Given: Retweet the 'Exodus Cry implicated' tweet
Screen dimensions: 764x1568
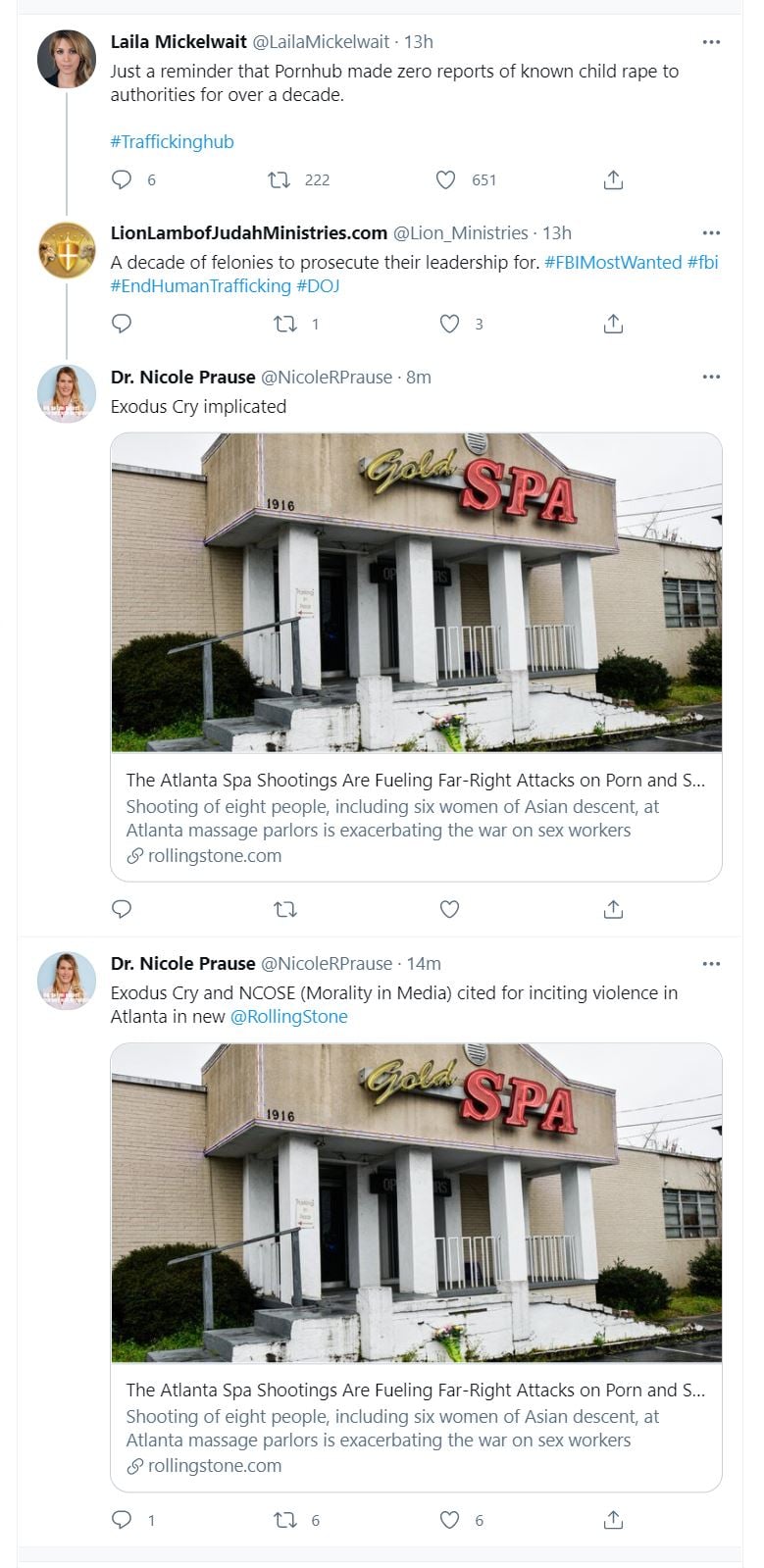Looking at the screenshot, I should click(285, 909).
